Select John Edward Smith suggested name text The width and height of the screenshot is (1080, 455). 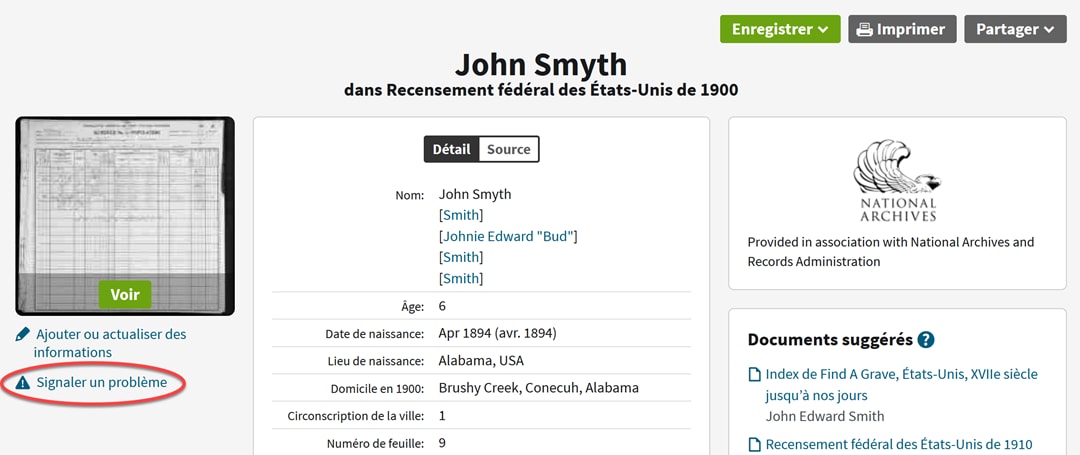[824, 416]
